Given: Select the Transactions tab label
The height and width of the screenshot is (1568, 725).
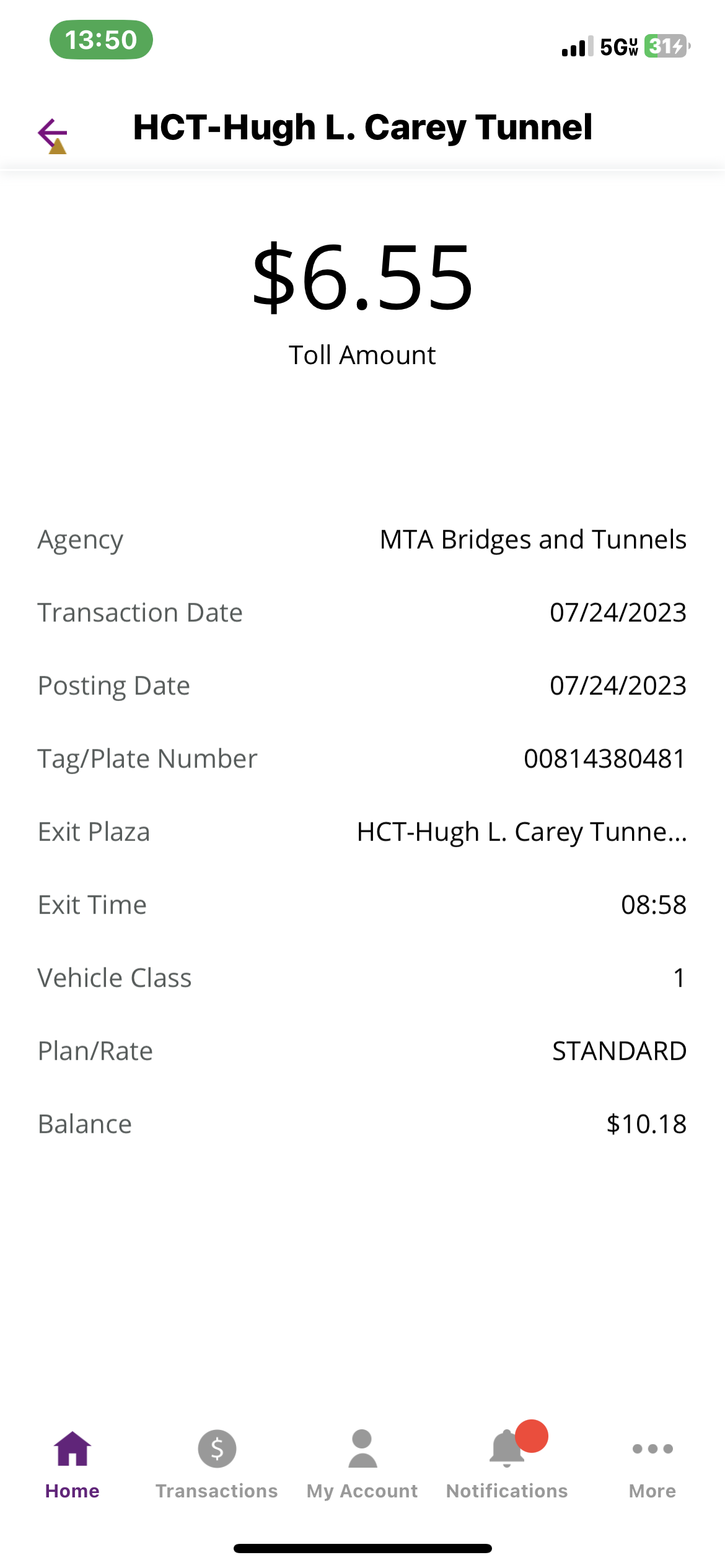Looking at the screenshot, I should pyautogui.click(x=217, y=1491).
